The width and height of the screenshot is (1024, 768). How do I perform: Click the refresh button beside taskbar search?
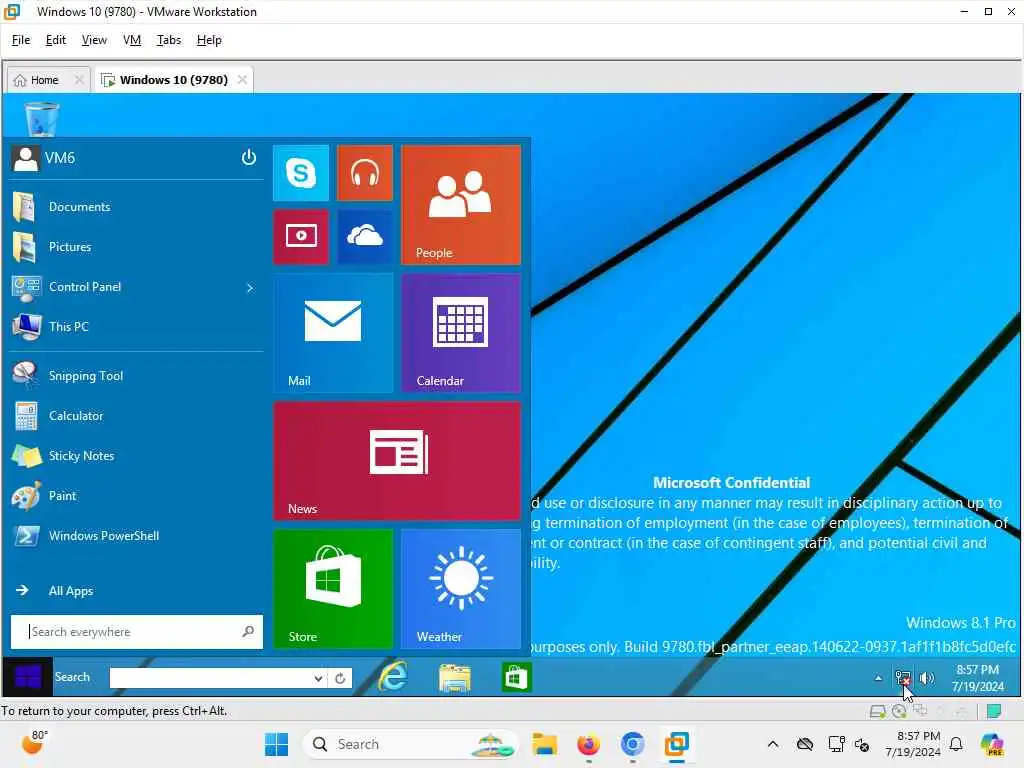(x=340, y=679)
